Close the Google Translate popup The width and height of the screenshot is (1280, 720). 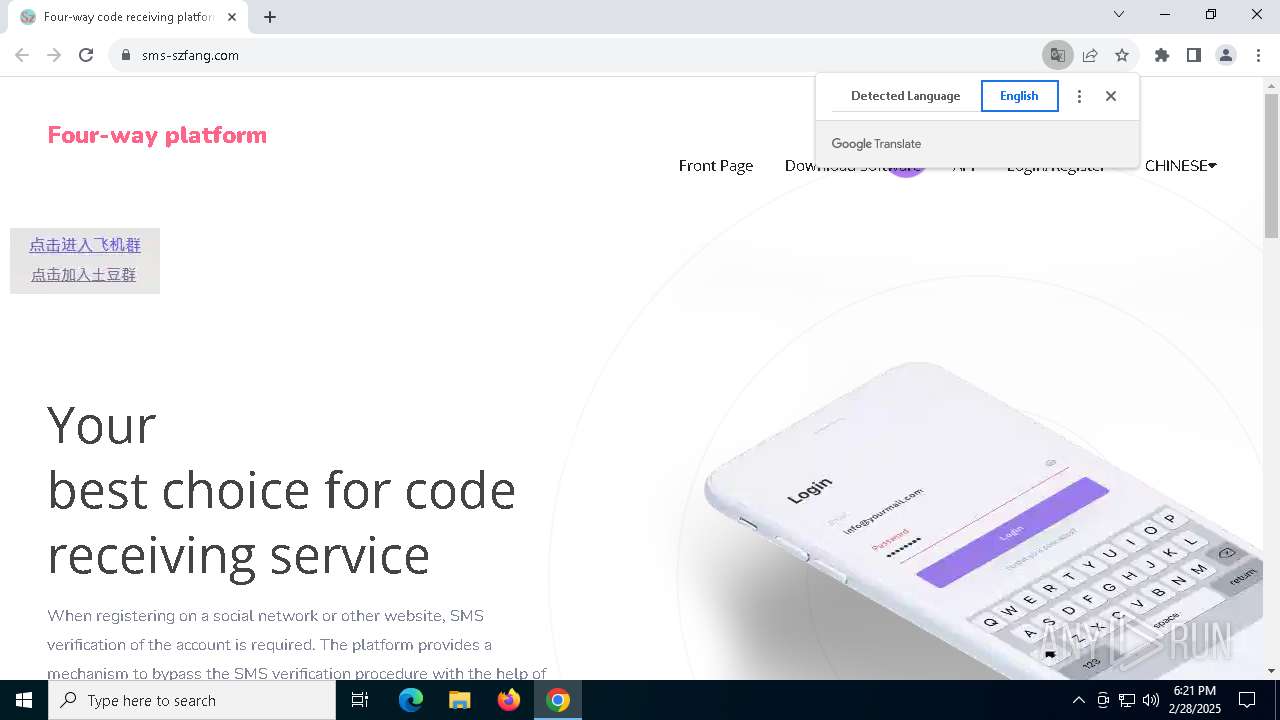(1111, 96)
